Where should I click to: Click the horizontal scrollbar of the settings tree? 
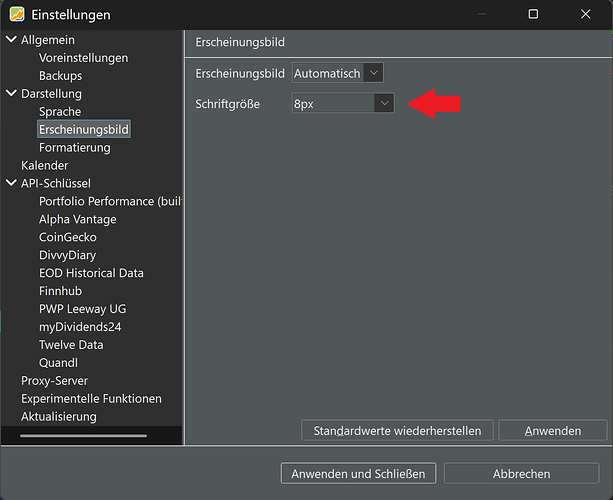pyautogui.click(x=84, y=435)
